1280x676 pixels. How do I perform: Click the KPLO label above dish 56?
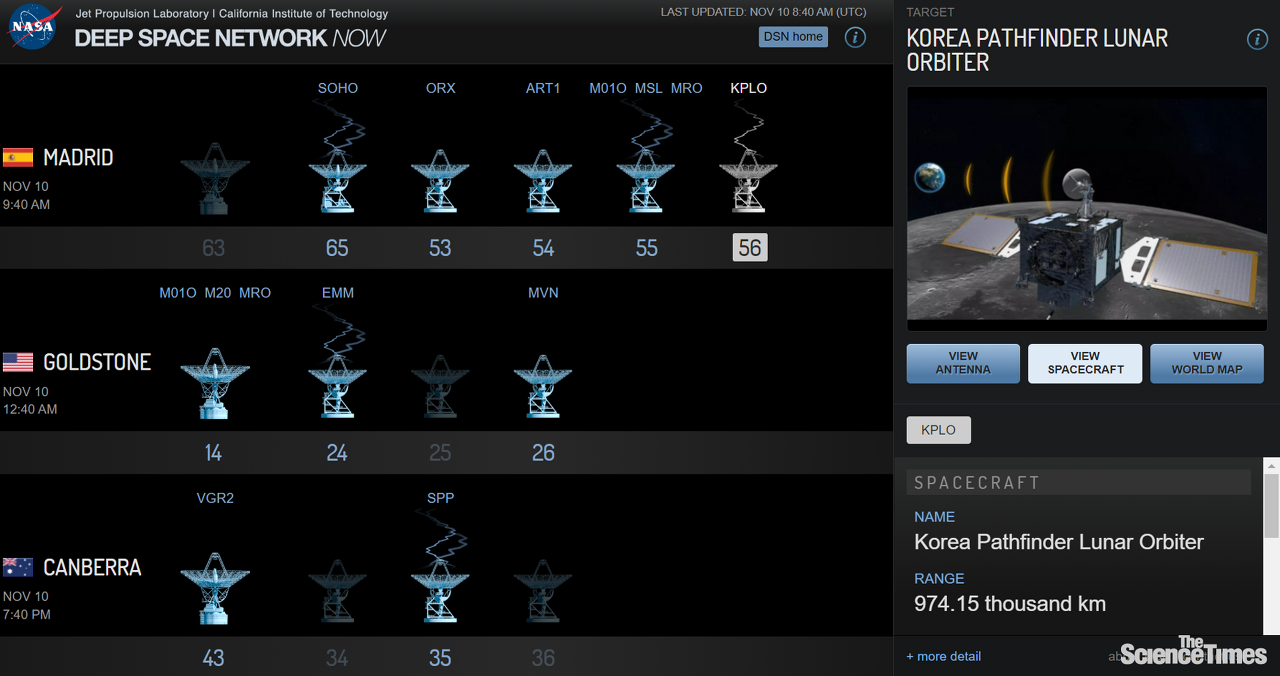pos(749,88)
